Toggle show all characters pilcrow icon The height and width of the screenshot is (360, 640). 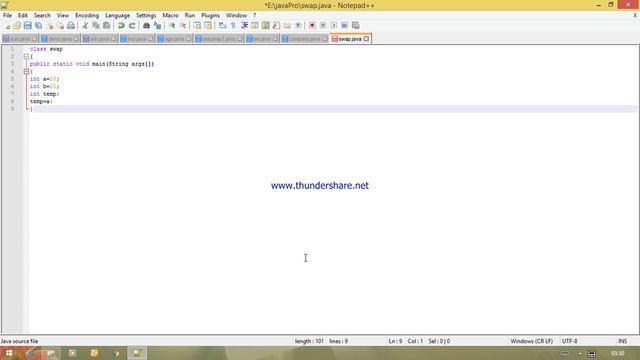pyautogui.click(x=233, y=26)
